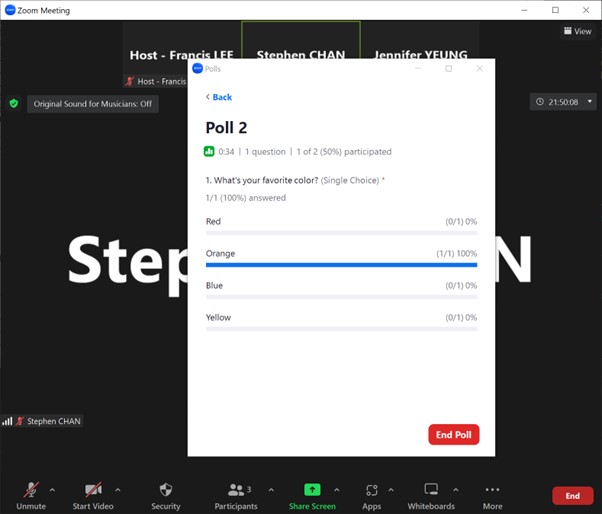Expand arrow next to Apps
This screenshot has height=514, width=602.
point(391,490)
